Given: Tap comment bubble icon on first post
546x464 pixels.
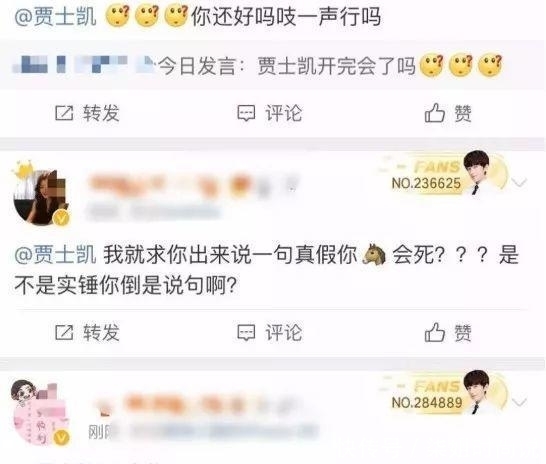Looking at the screenshot, I should tap(246, 113).
